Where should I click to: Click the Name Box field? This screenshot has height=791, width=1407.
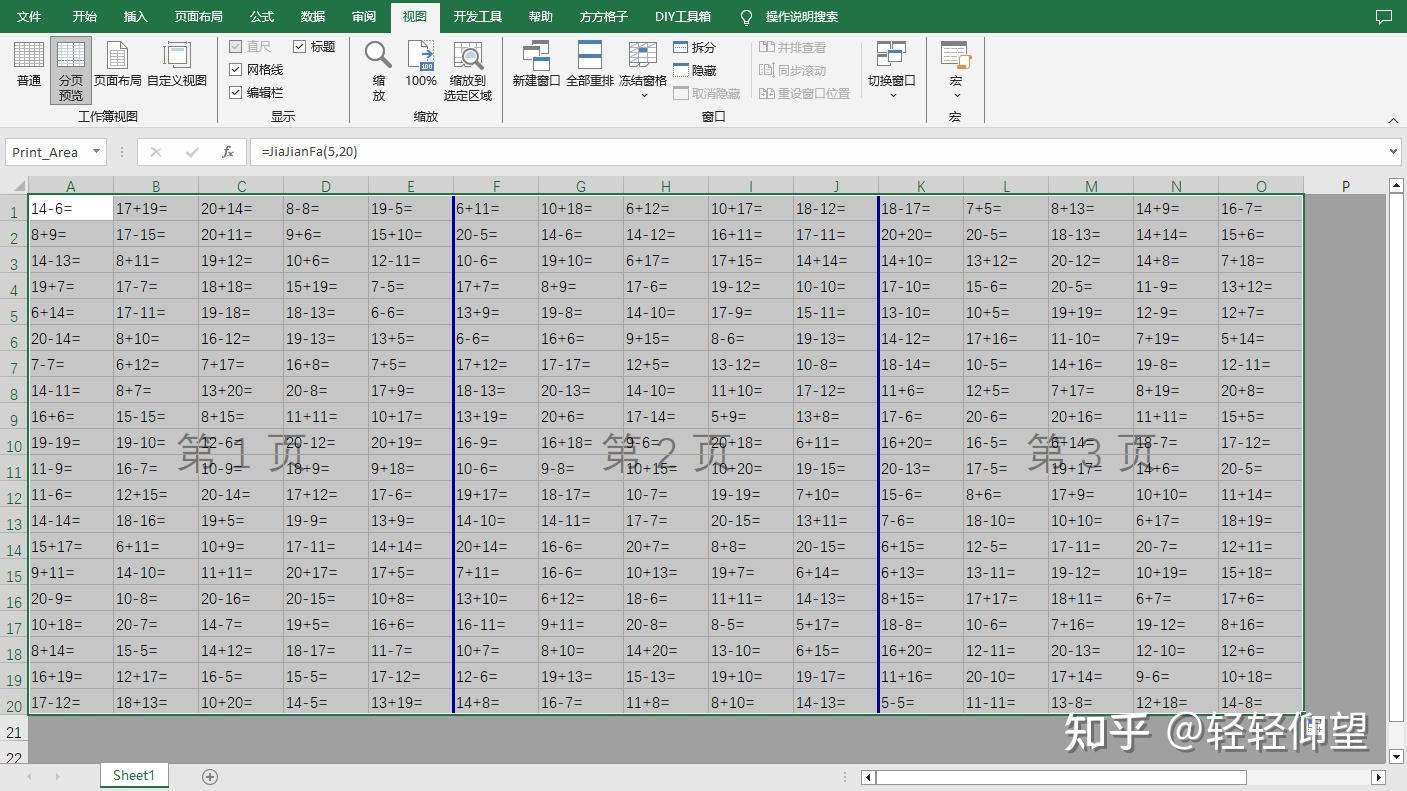click(46, 152)
